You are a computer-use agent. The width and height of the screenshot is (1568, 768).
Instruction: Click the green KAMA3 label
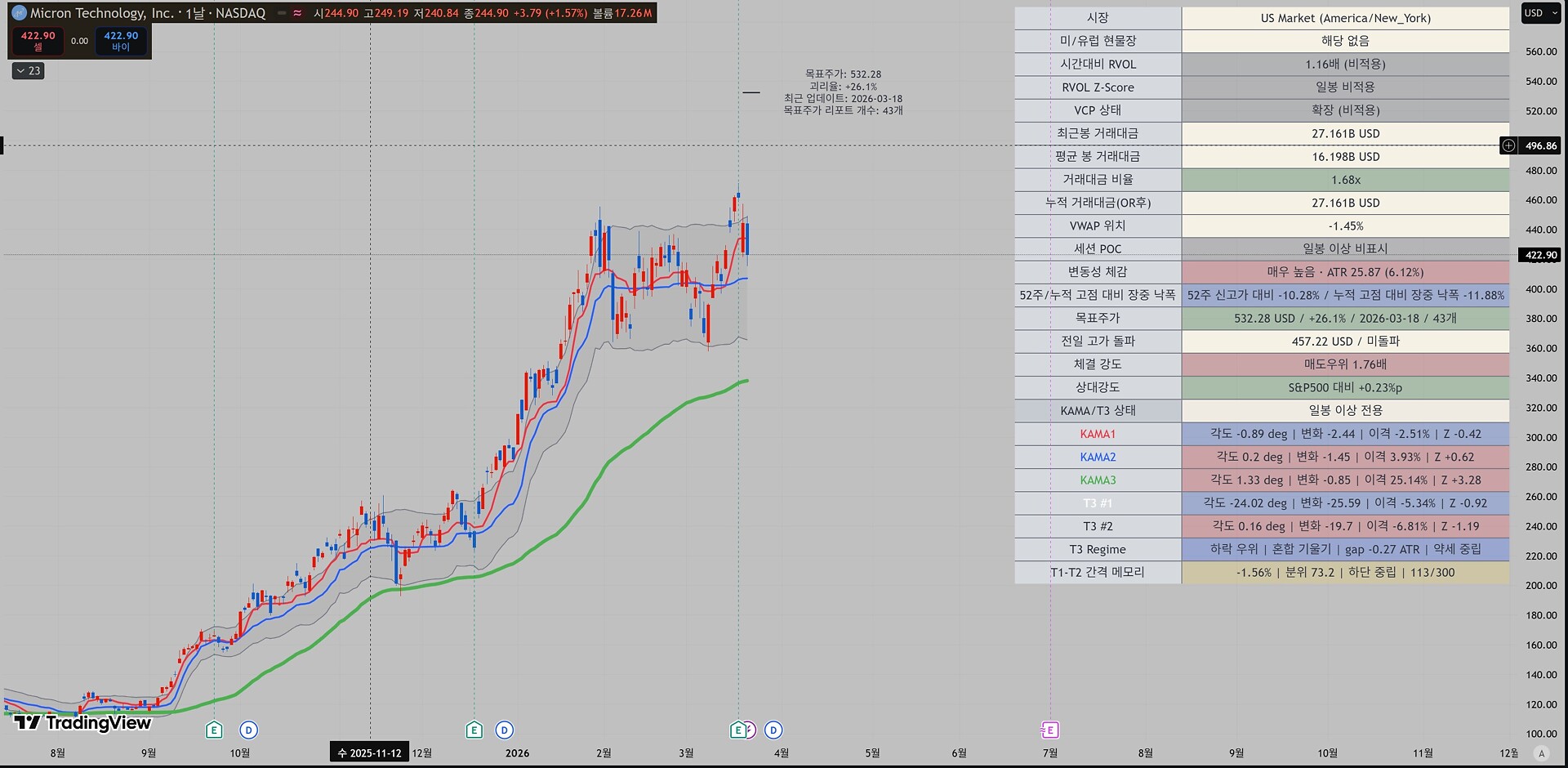tap(1098, 480)
